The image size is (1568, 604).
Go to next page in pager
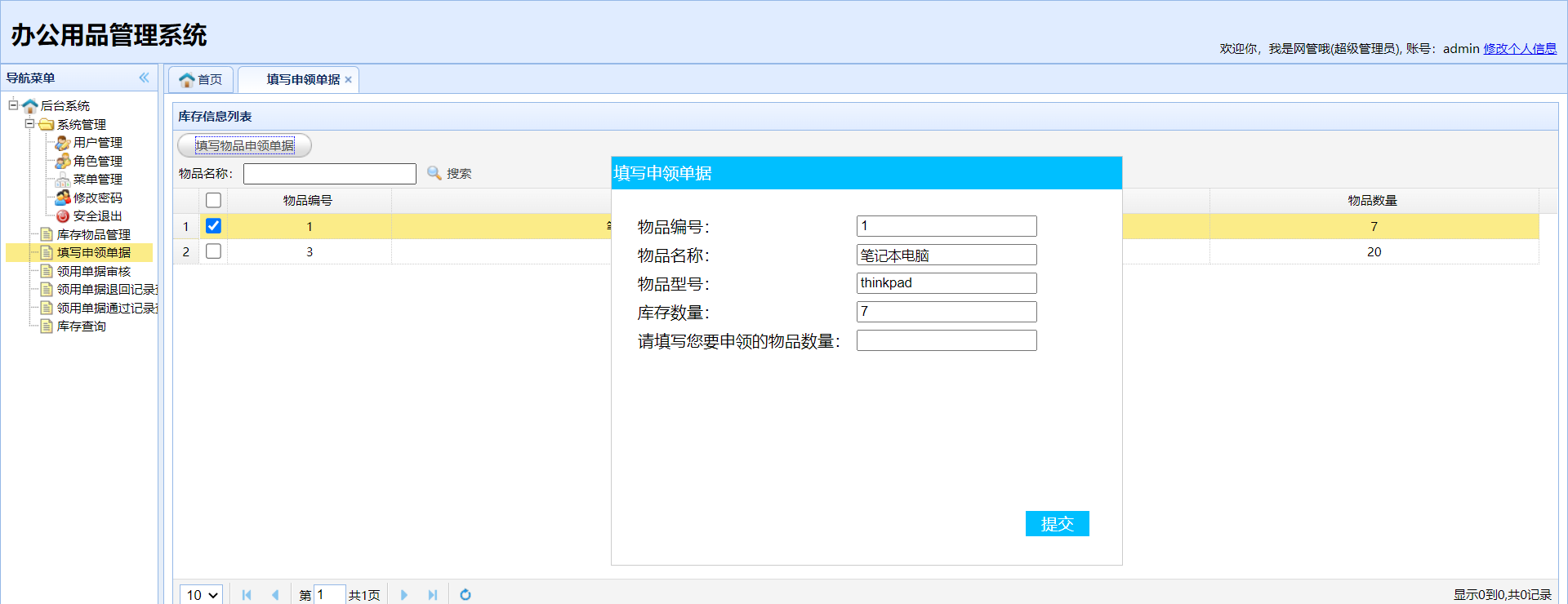point(403,595)
